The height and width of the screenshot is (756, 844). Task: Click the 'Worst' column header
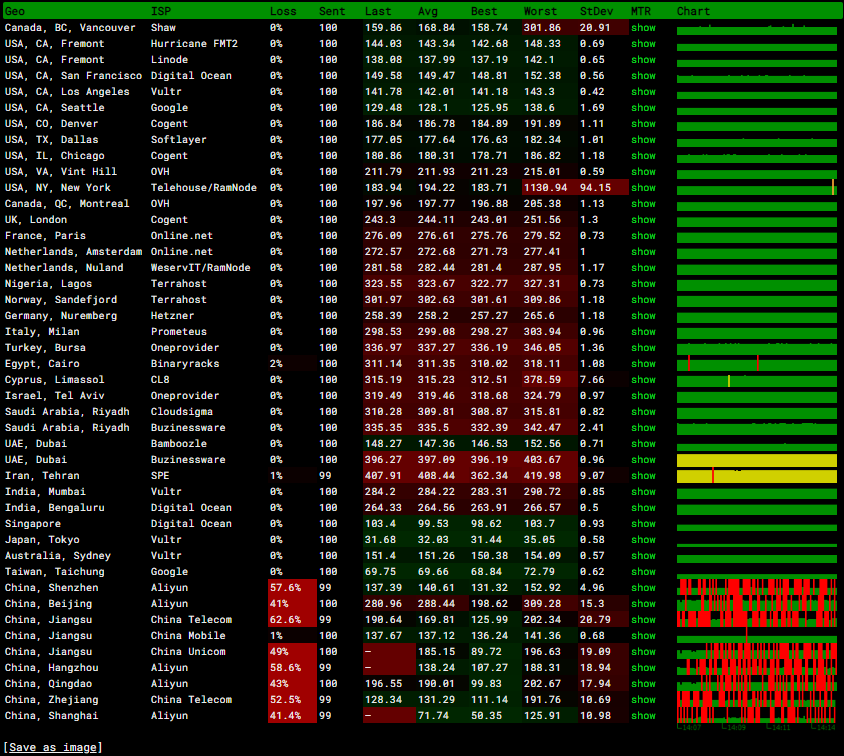pos(540,11)
